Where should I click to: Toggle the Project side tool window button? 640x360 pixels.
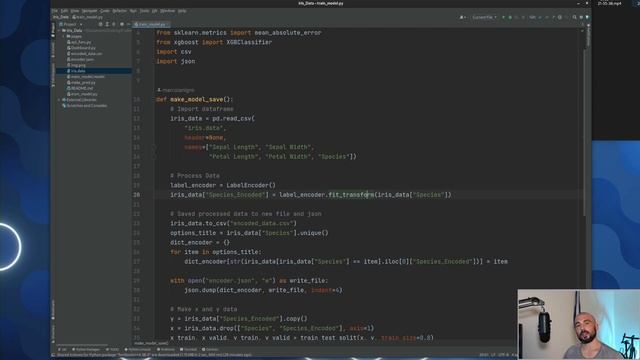coord(53,30)
